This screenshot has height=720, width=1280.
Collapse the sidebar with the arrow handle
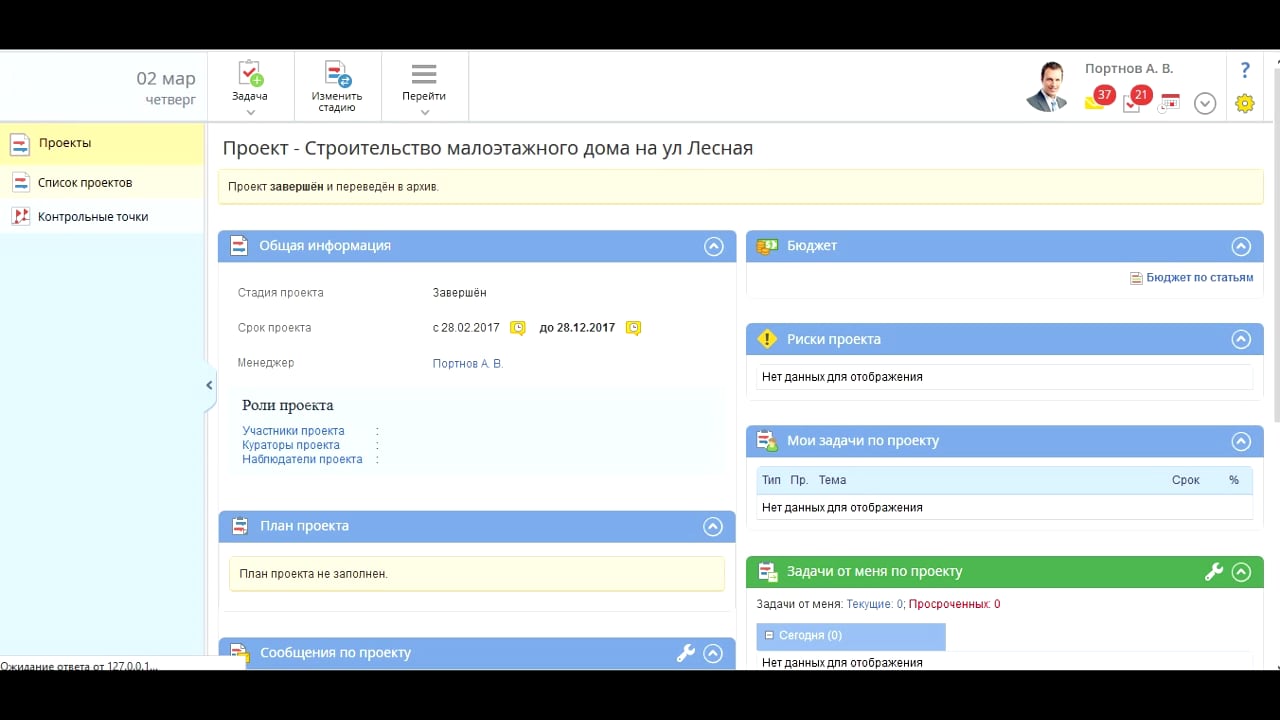pos(209,385)
